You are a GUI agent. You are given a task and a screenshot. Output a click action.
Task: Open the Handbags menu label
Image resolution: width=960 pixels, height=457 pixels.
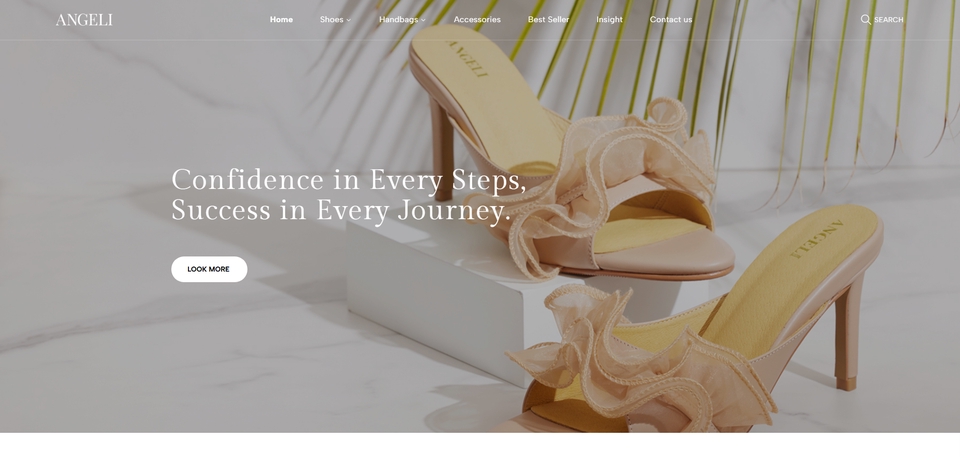pos(398,20)
